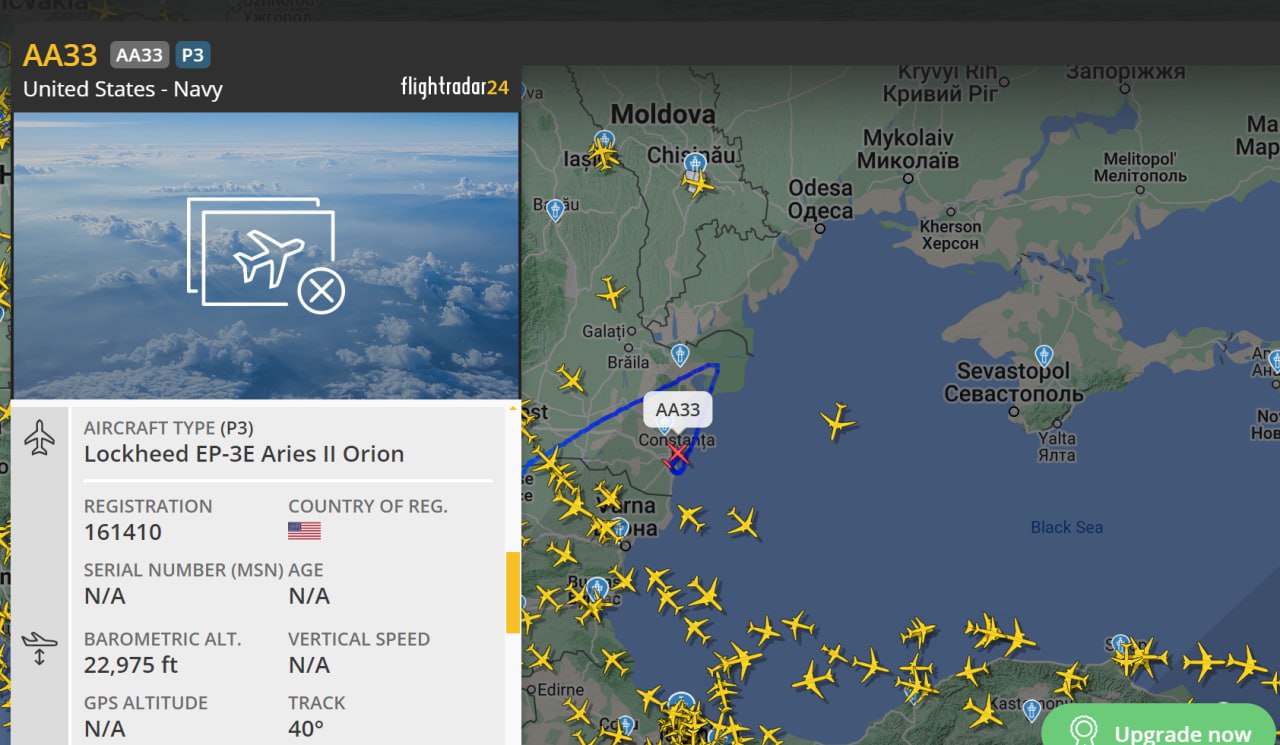Click the no-photo placeholder icon
The image size is (1280, 745).
pyautogui.click(x=266, y=255)
